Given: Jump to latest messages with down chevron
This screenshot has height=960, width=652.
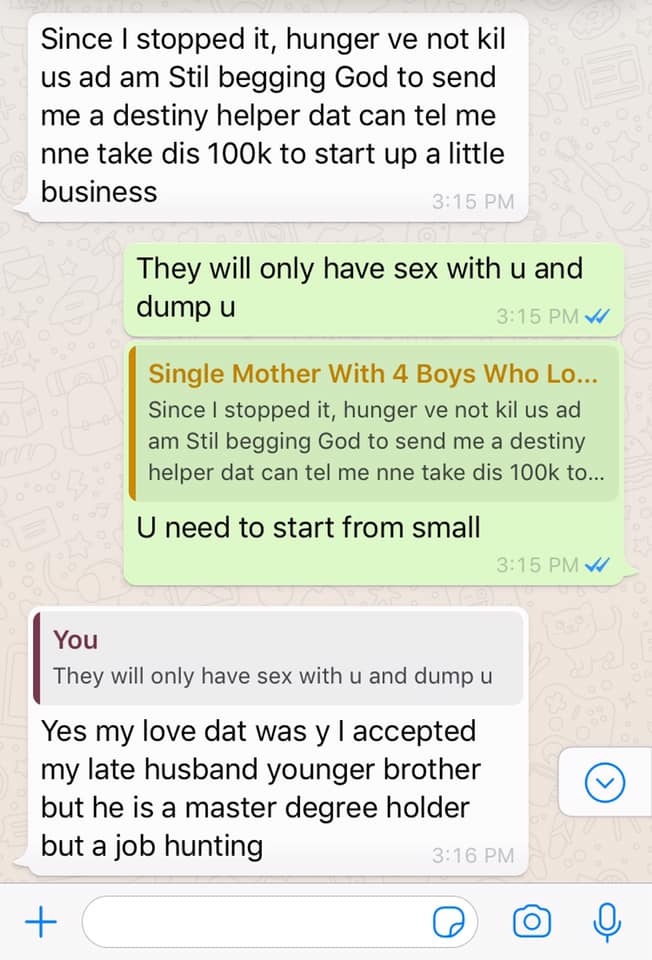Looking at the screenshot, I should click(605, 782).
